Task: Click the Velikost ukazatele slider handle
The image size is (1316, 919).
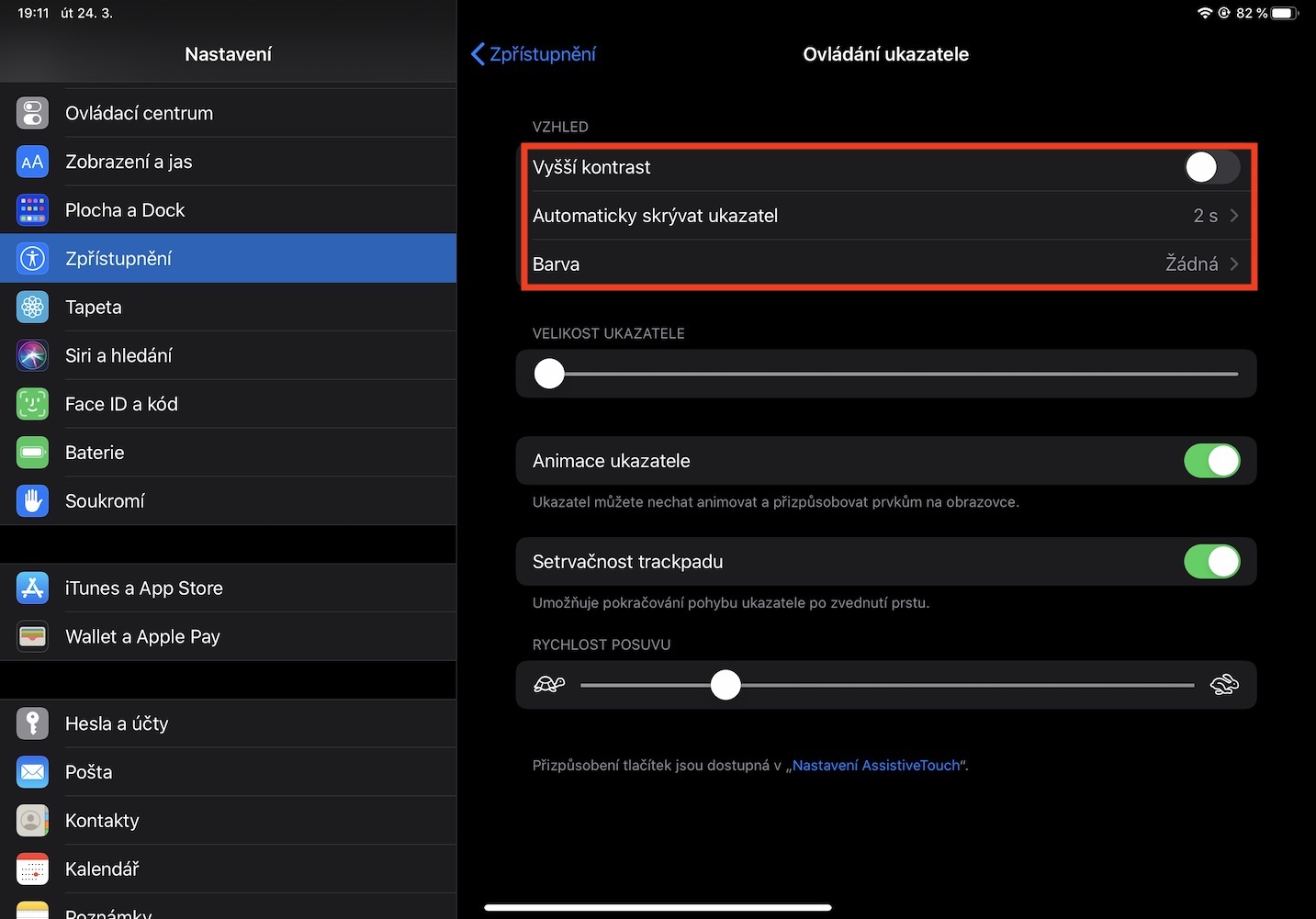Action: pos(549,374)
